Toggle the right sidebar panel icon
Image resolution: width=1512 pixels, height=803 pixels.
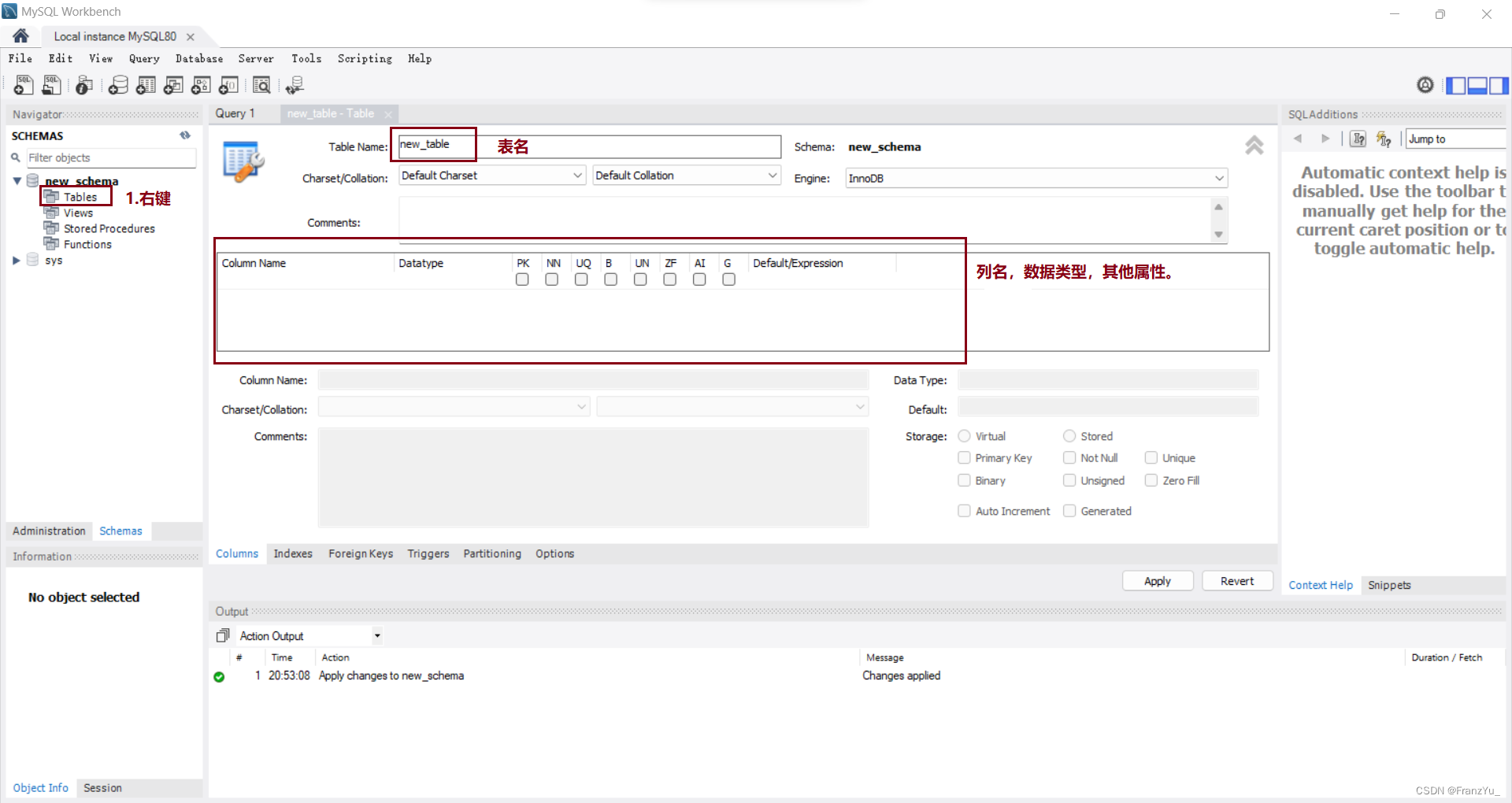coord(1499,85)
